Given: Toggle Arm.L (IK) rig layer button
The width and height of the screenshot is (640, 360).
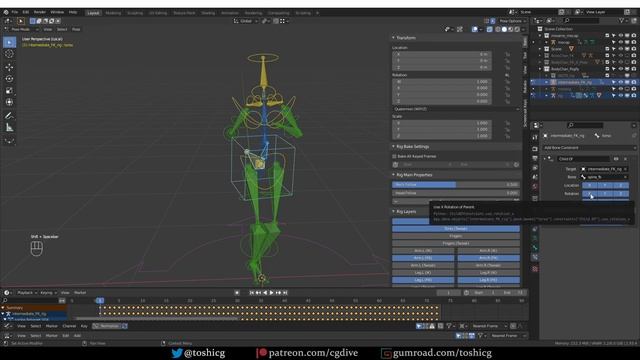Looking at the screenshot, I should pyautogui.click(x=423, y=251).
